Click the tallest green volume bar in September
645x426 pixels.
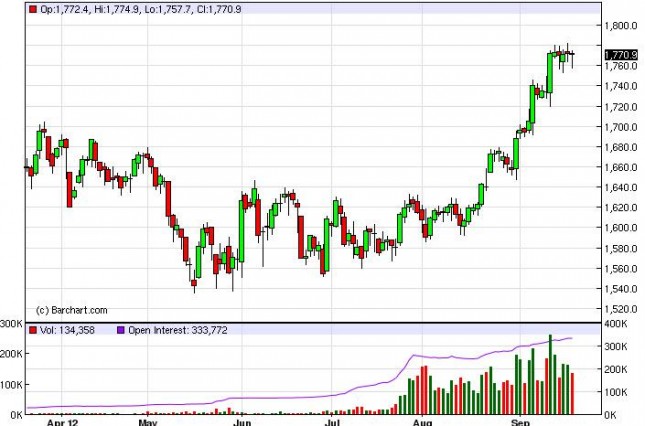[550, 374]
